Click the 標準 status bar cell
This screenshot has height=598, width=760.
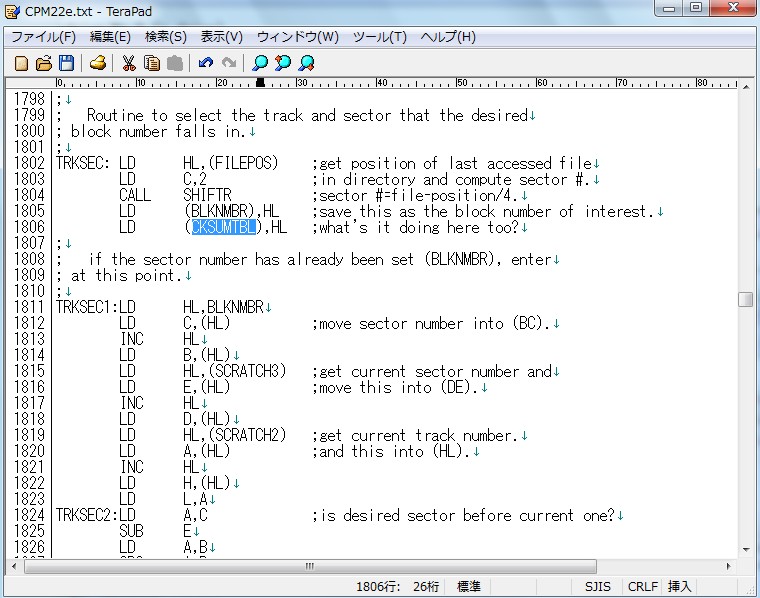[x=469, y=586]
